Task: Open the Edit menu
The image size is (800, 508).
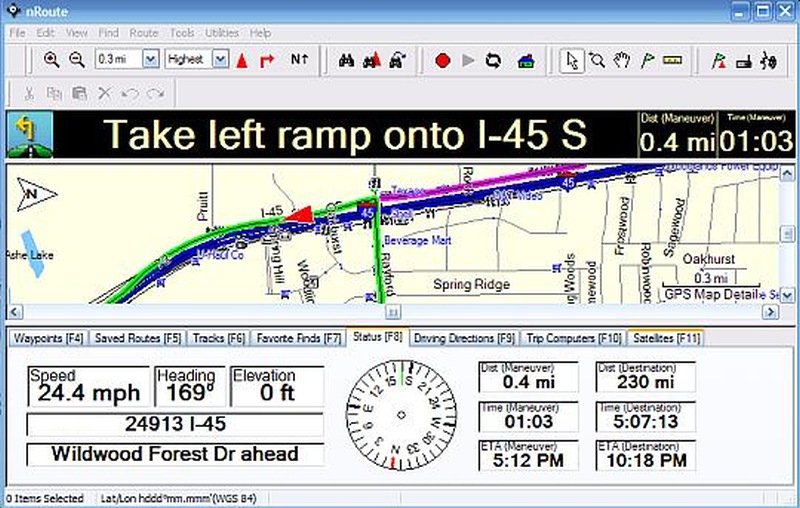Action: point(45,33)
